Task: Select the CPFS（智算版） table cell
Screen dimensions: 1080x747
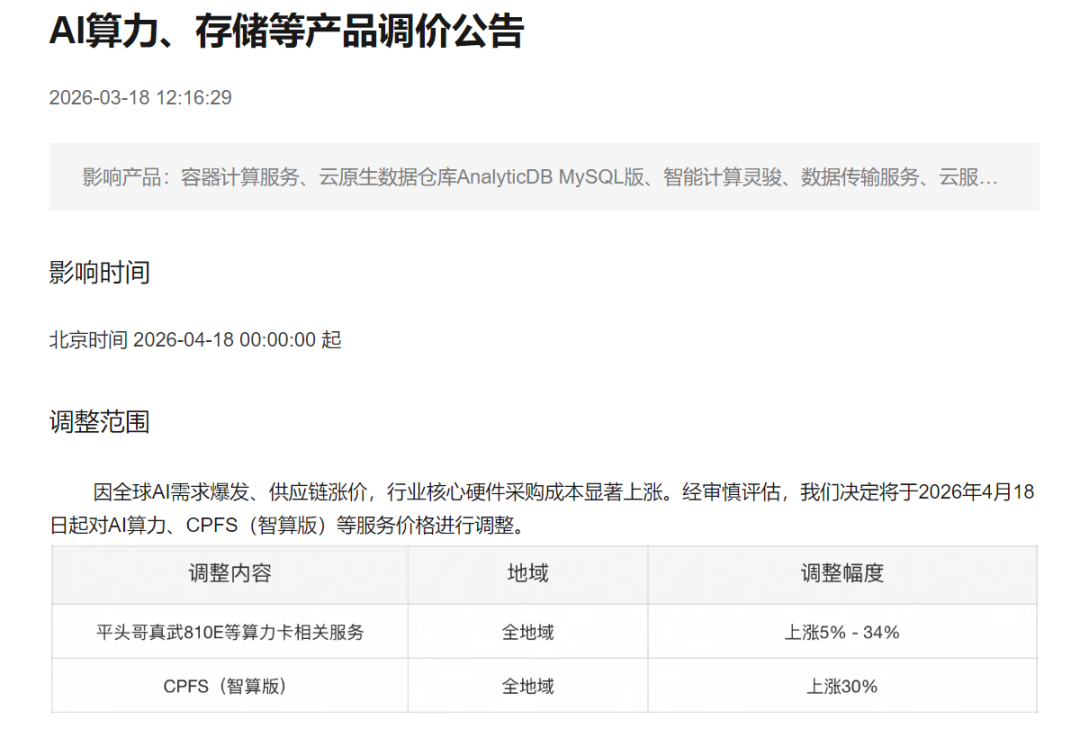Action: (230, 686)
